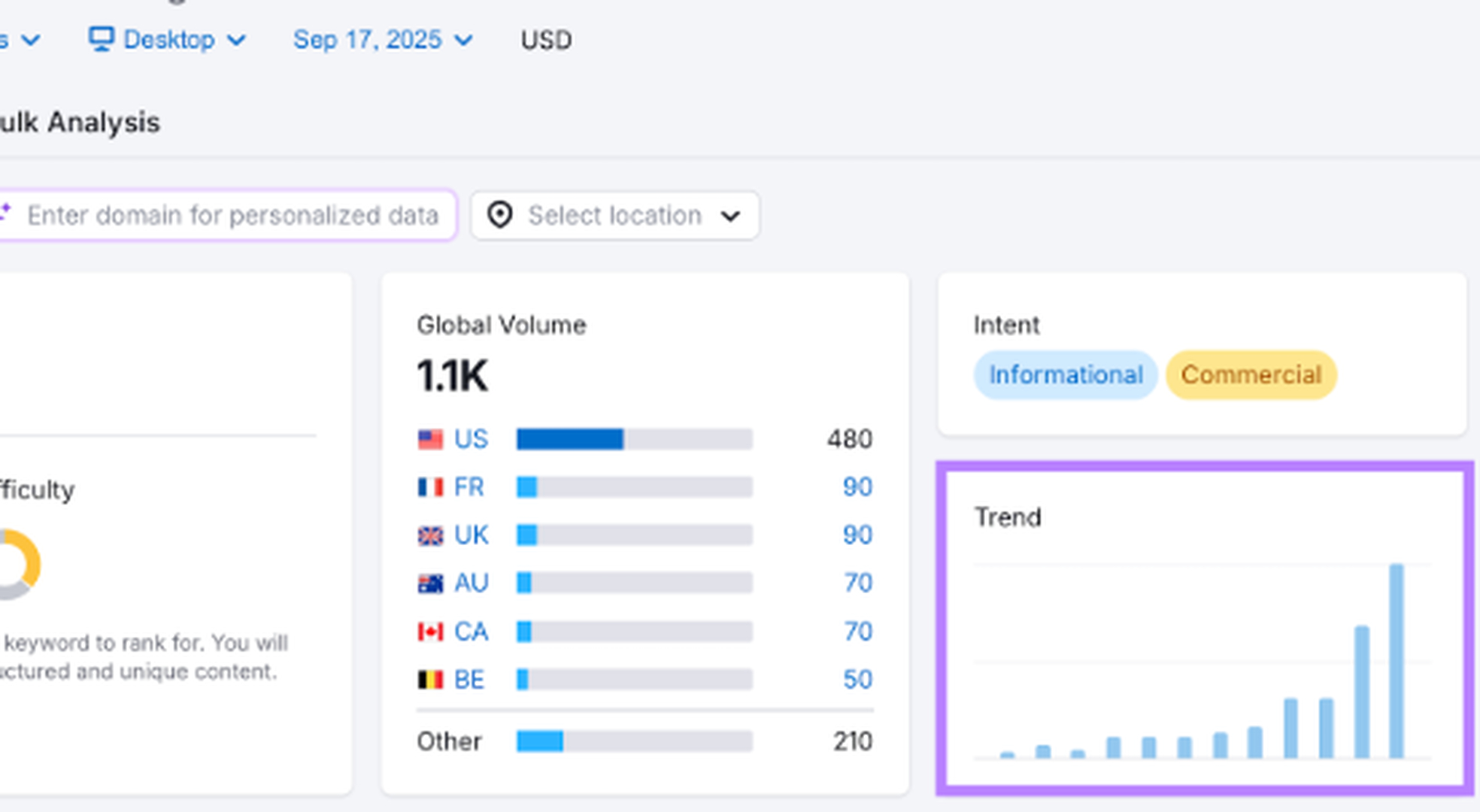Open the Bulk Analysis tab
This screenshot has width=1480, height=812.
(x=79, y=122)
